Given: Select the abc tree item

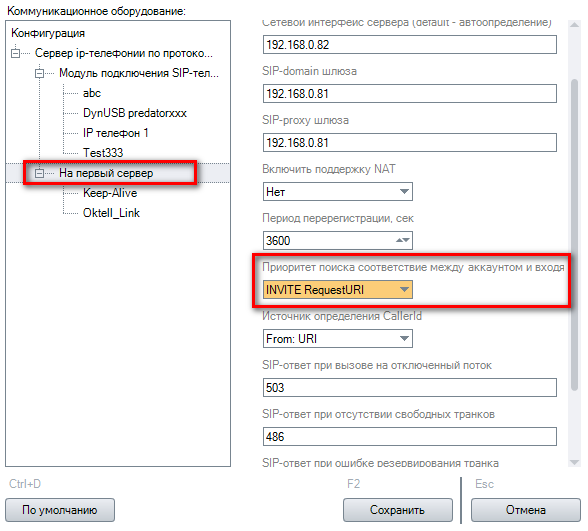Looking at the screenshot, I should click(92, 93).
